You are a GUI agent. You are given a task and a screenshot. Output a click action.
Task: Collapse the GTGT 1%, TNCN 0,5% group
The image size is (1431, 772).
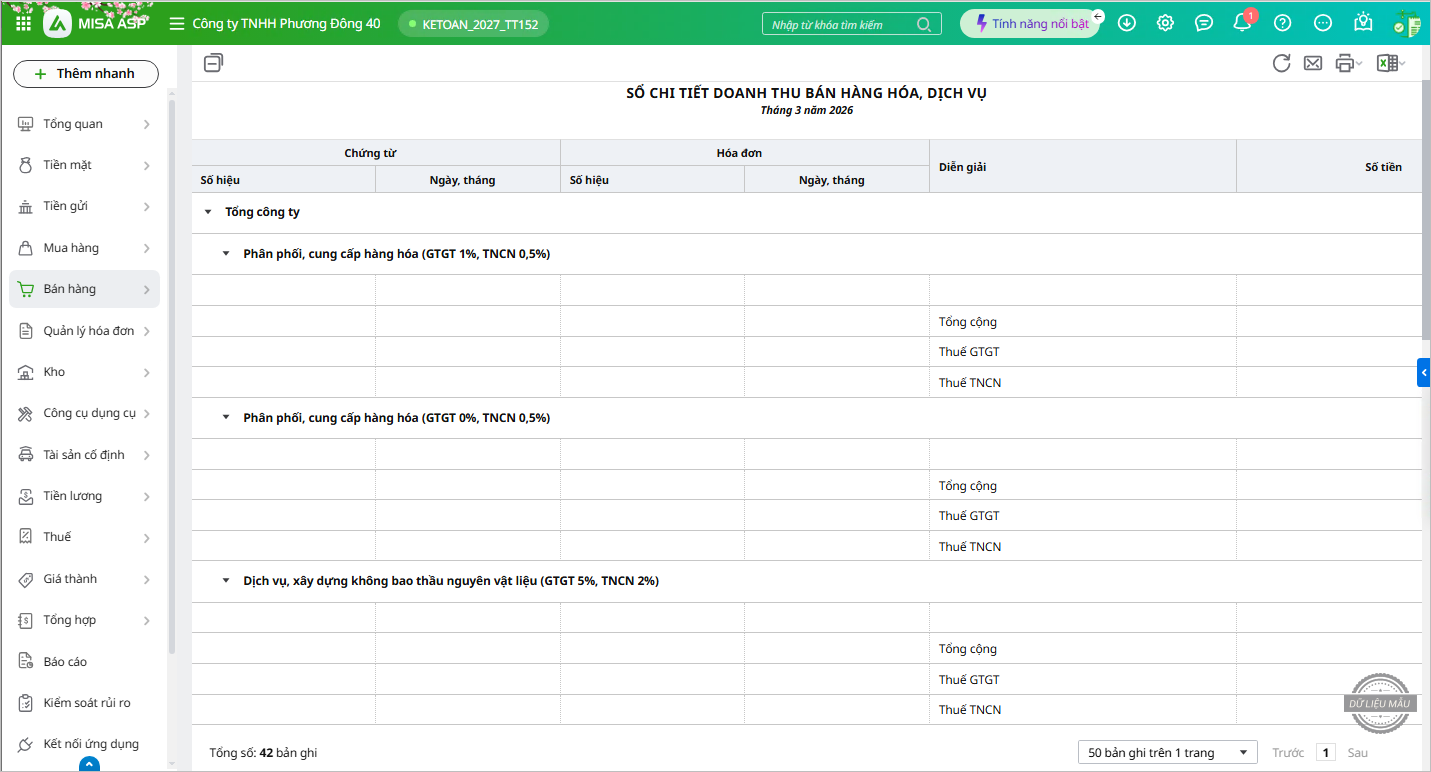click(226, 254)
